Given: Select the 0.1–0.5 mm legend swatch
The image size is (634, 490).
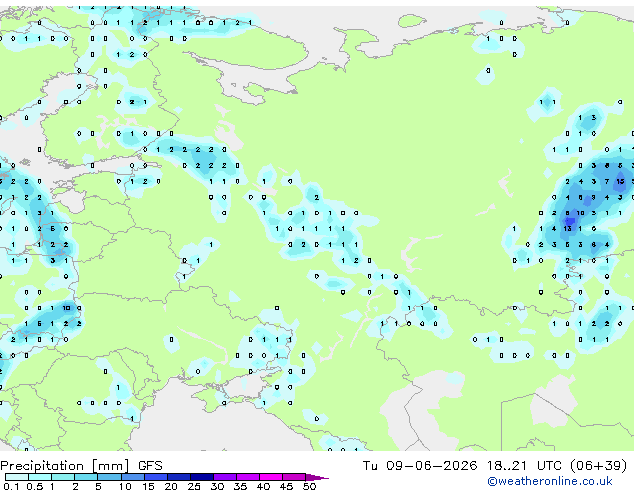Looking at the screenshot, I should coord(17,477).
